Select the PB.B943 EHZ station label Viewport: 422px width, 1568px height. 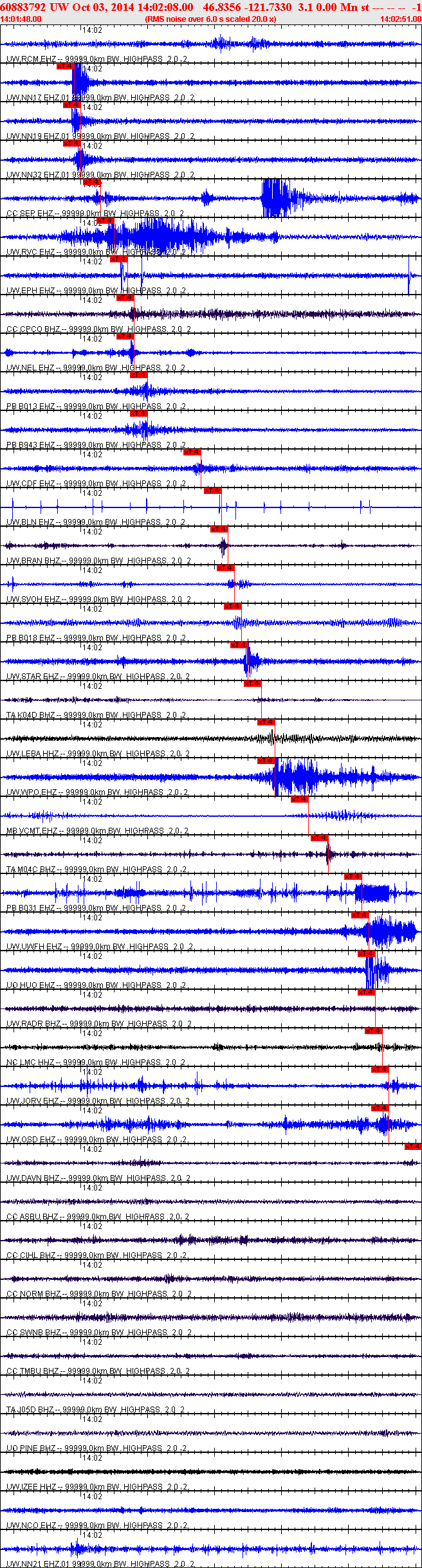[30, 445]
